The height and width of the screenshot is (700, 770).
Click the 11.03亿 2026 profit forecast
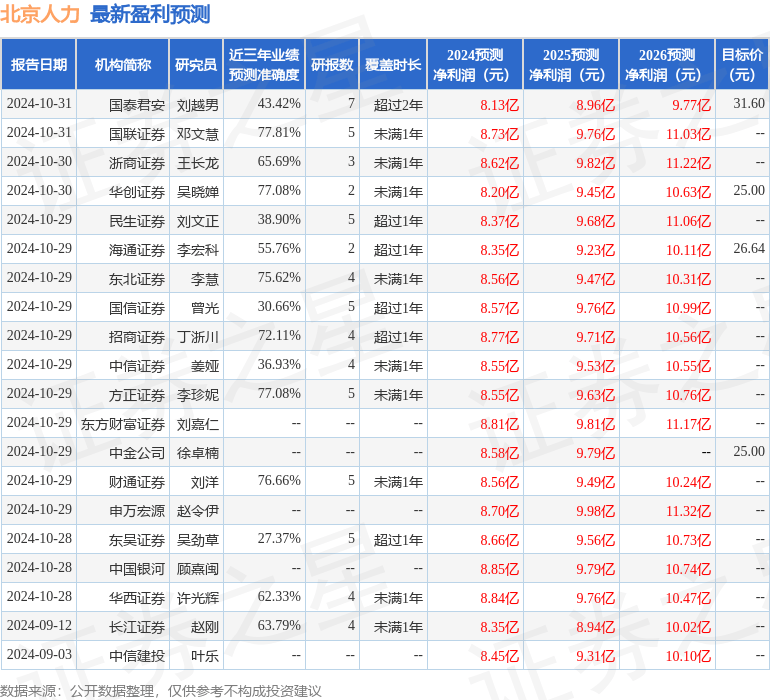688,134
